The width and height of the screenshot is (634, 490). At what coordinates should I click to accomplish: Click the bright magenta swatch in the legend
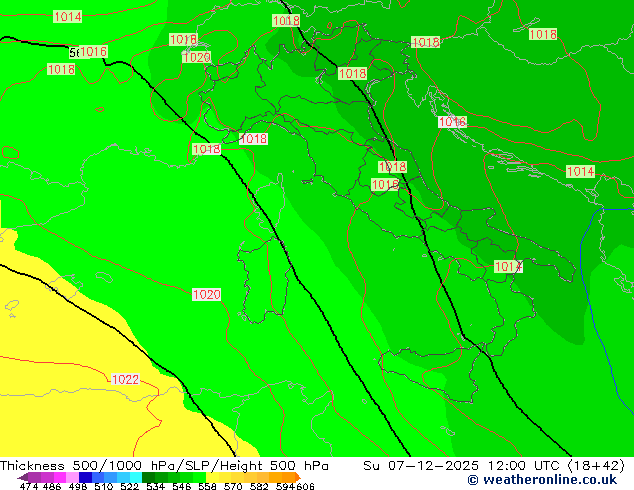click(x=60, y=477)
